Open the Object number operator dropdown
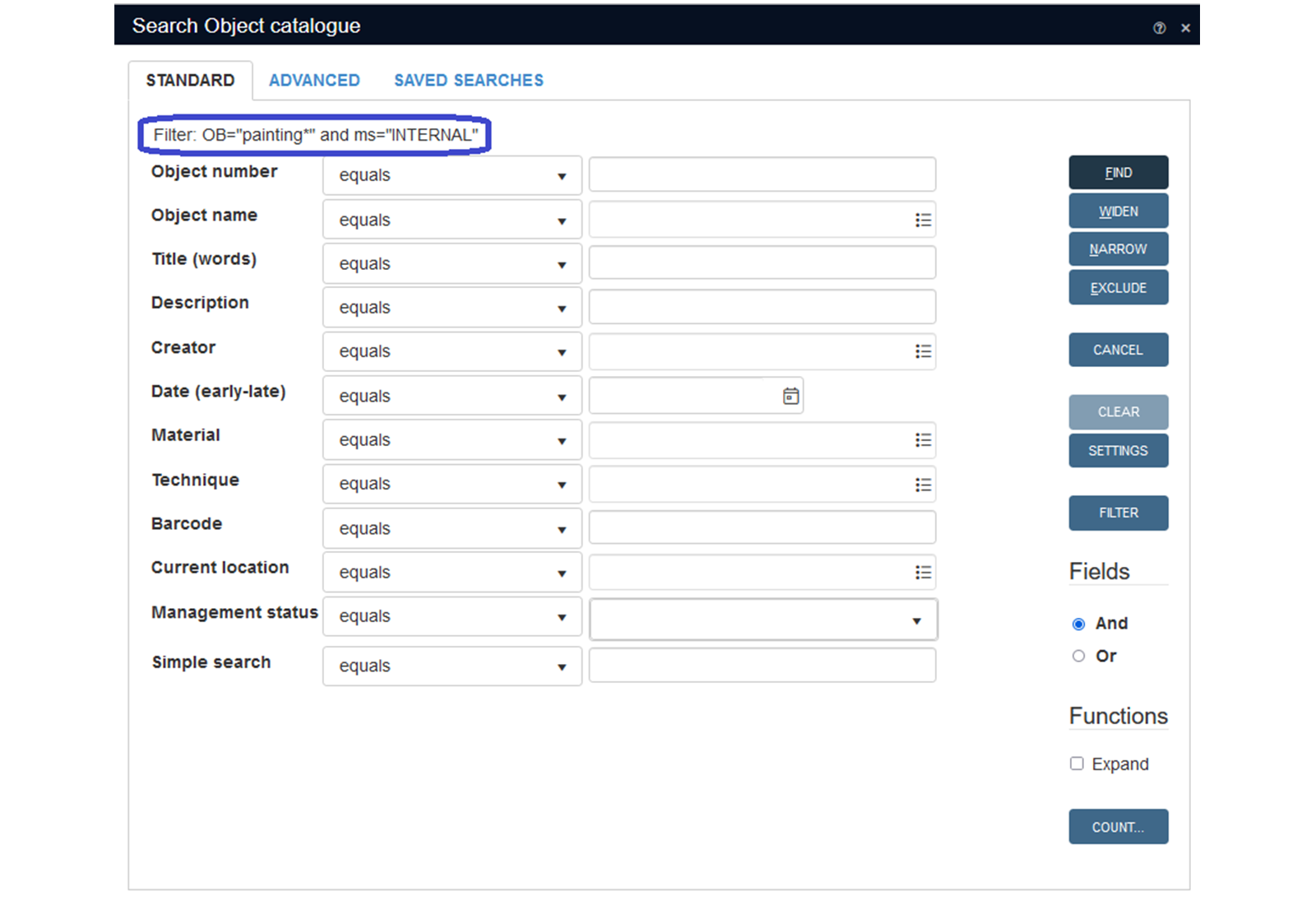 pos(452,175)
